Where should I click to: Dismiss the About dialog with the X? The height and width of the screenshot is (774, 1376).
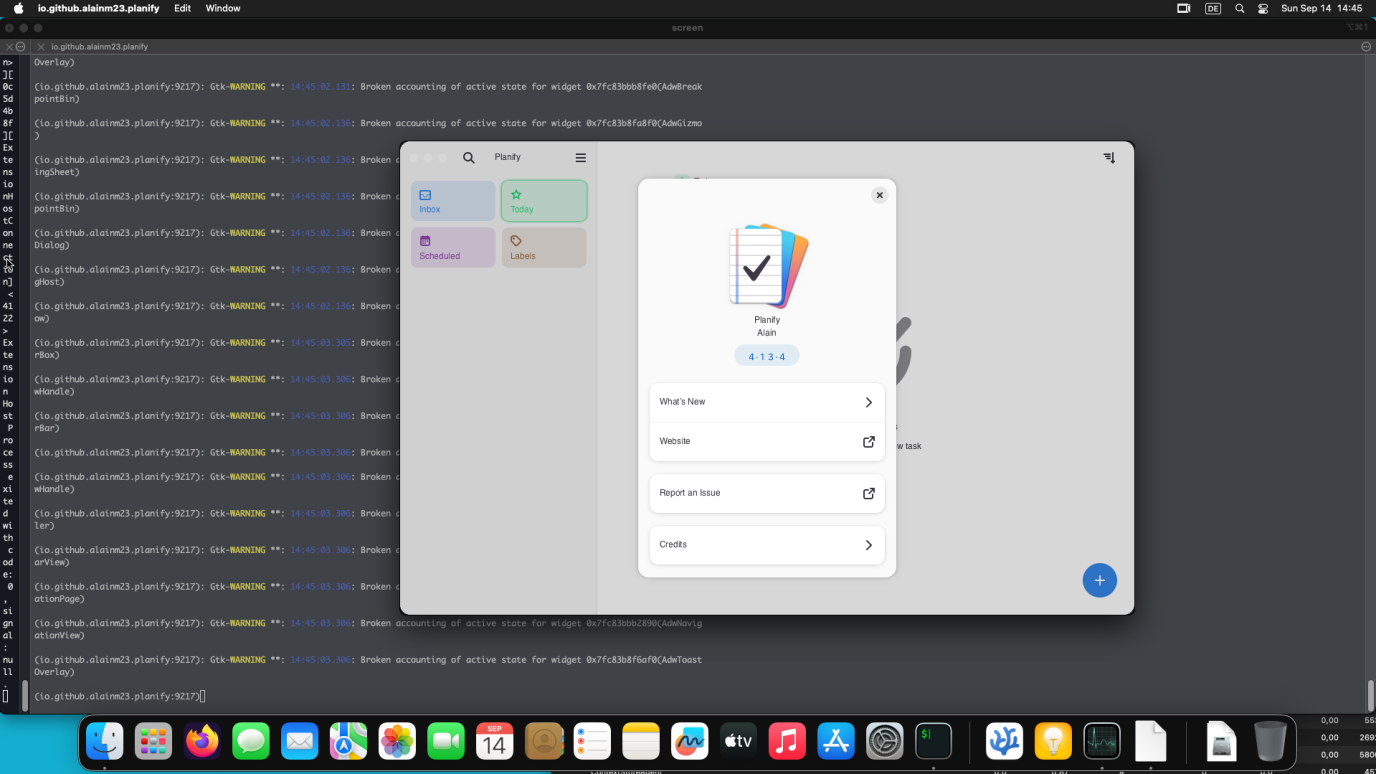[x=879, y=194]
